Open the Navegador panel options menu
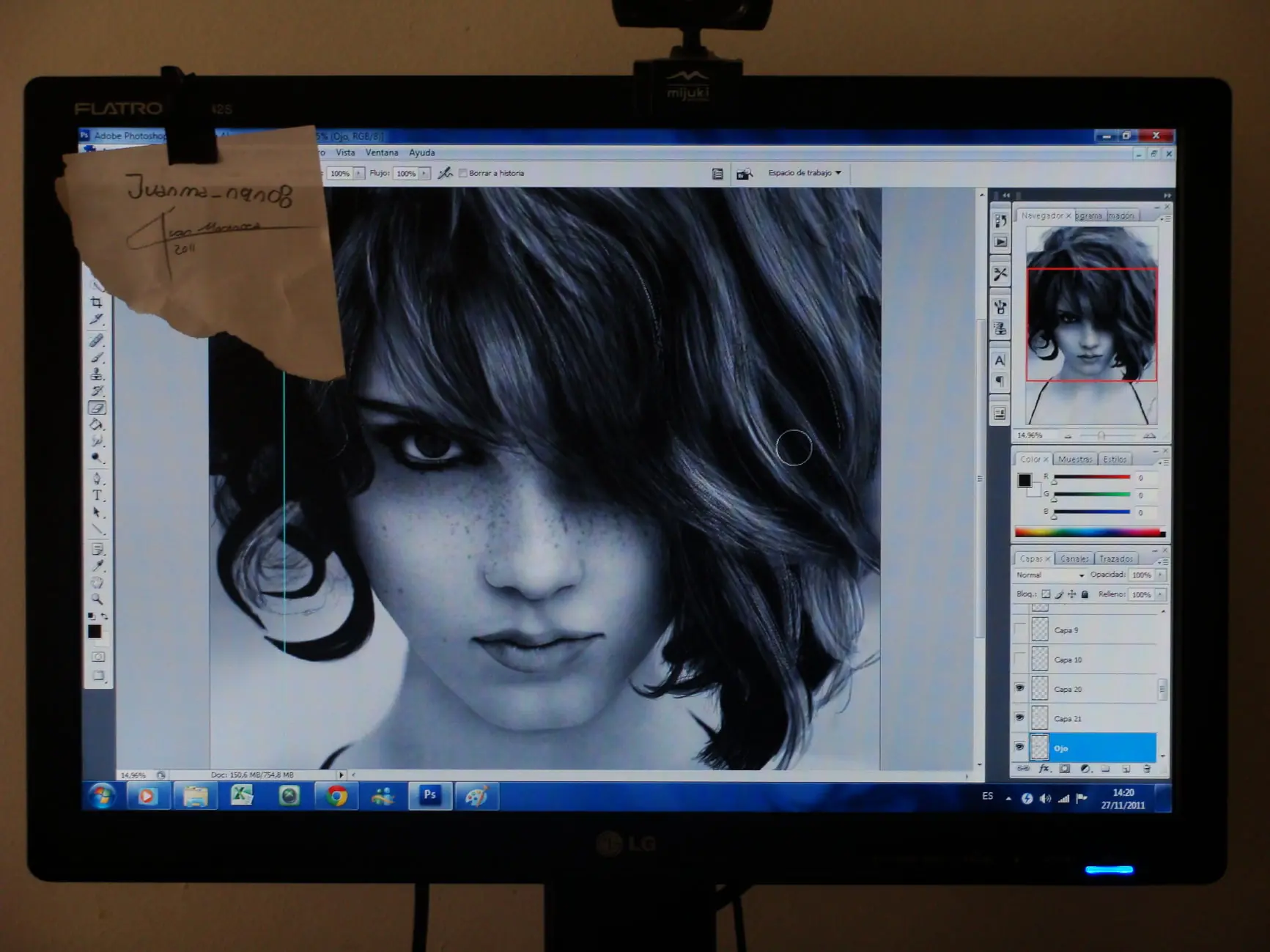The image size is (1270, 952). (x=1164, y=218)
